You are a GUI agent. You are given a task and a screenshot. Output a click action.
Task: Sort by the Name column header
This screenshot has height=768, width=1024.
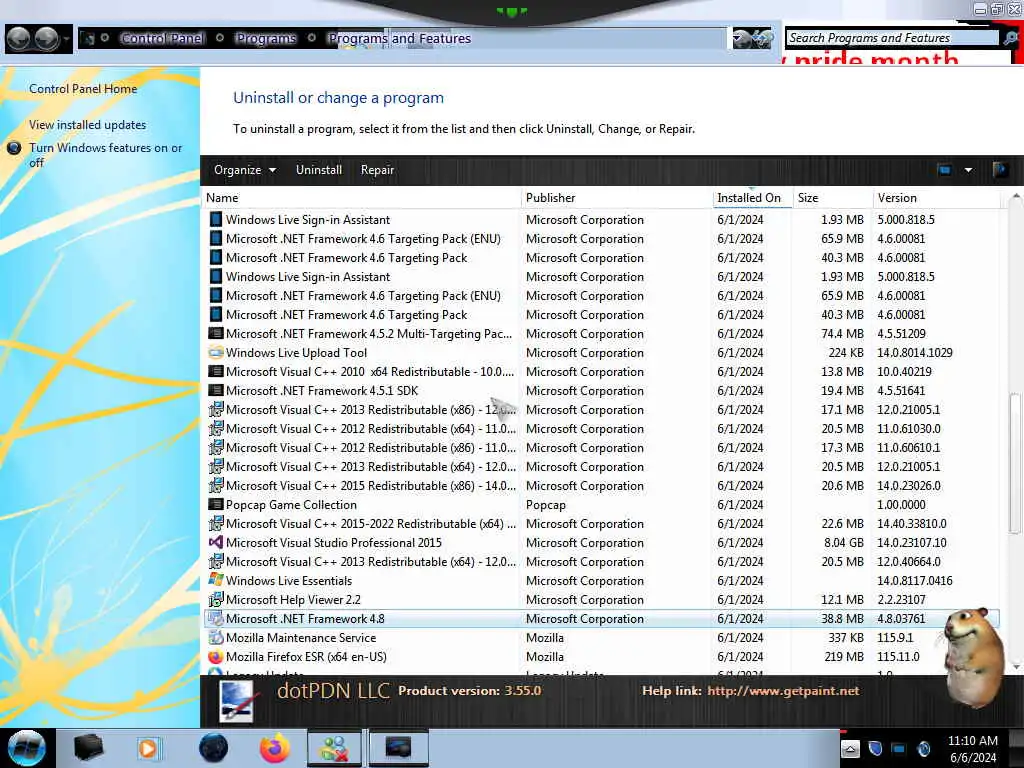[x=361, y=198]
